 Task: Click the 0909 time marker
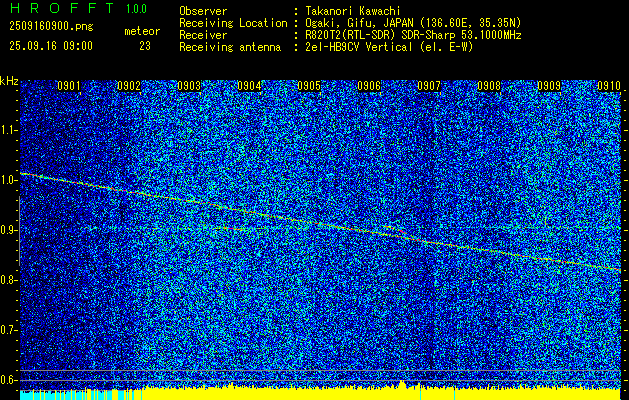[549, 86]
